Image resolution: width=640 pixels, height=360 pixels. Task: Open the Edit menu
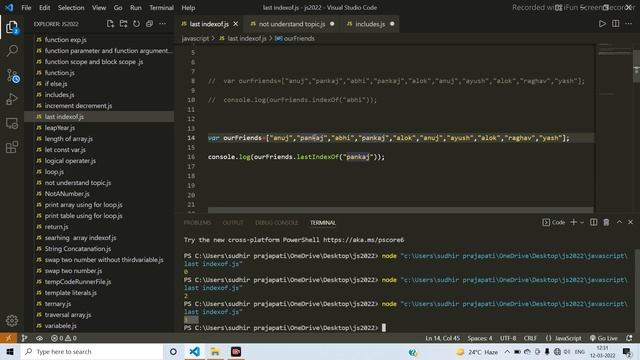coord(44,8)
